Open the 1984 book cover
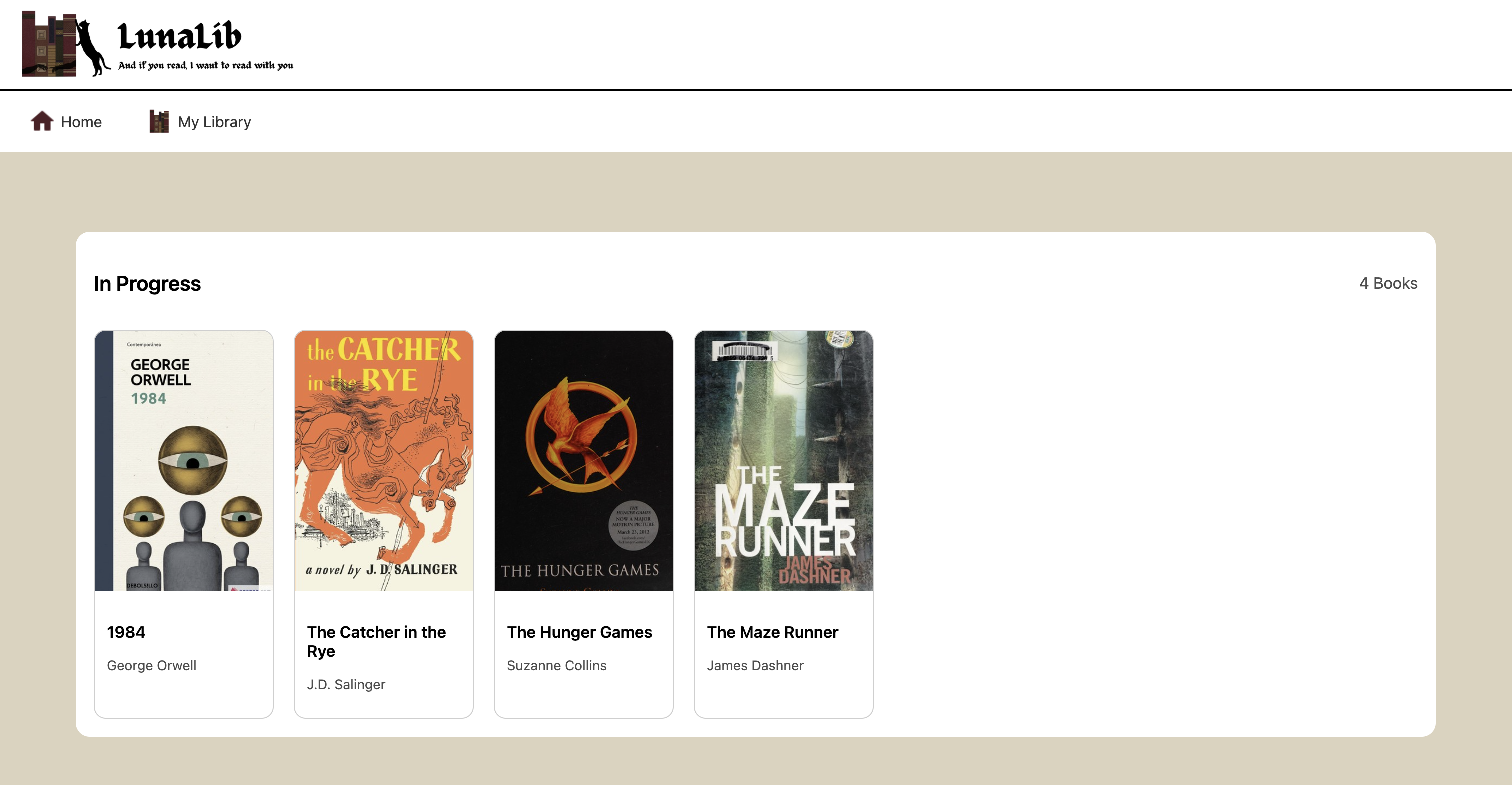The height and width of the screenshot is (785, 1512). tap(183, 460)
